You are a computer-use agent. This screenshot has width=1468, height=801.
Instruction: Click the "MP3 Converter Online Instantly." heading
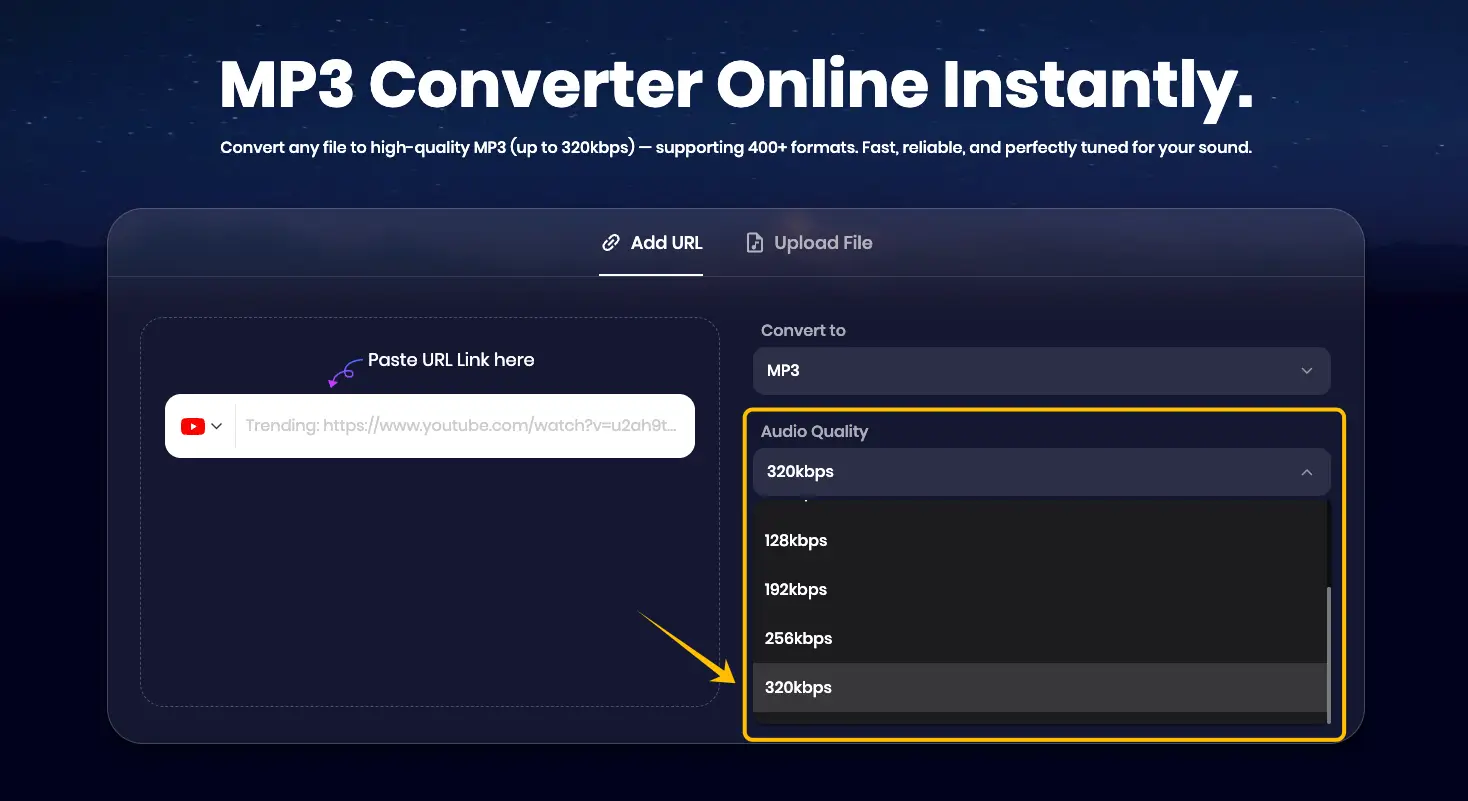coord(735,86)
